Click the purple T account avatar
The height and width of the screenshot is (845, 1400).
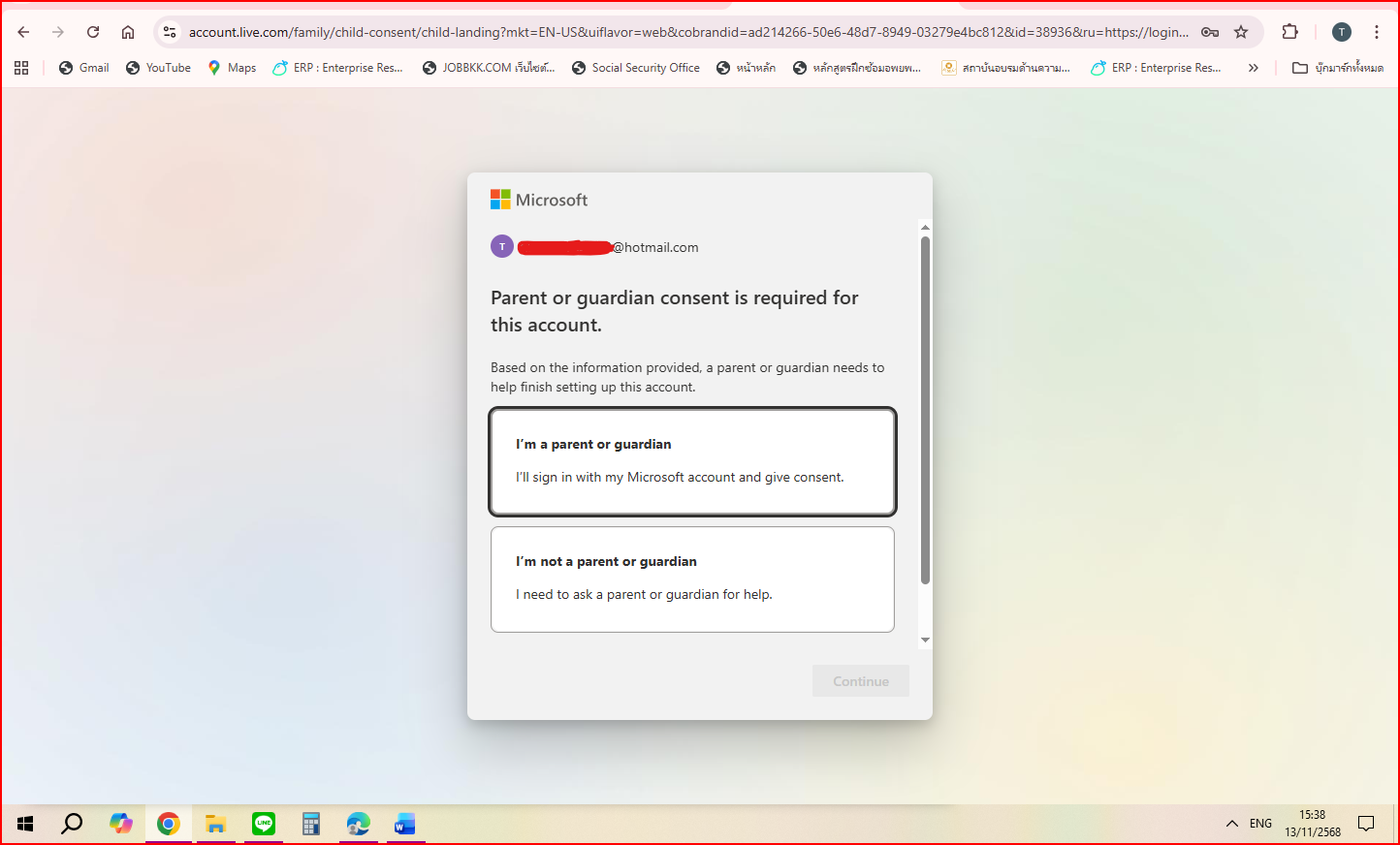(x=502, y=246)
